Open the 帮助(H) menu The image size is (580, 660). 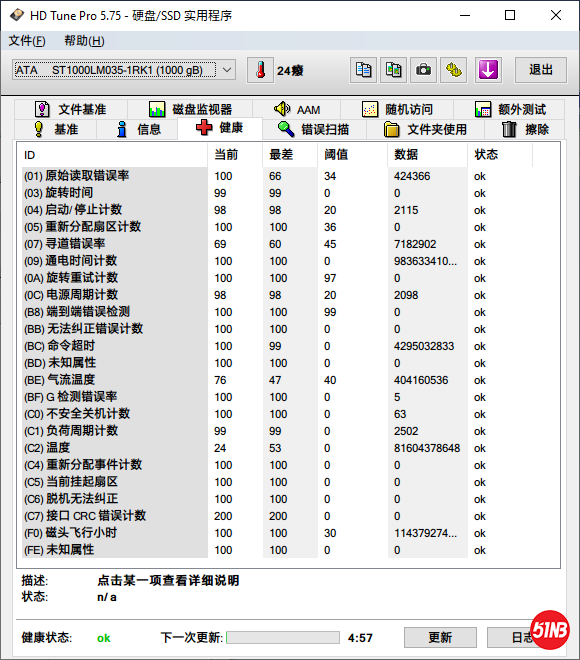point(84,41)
